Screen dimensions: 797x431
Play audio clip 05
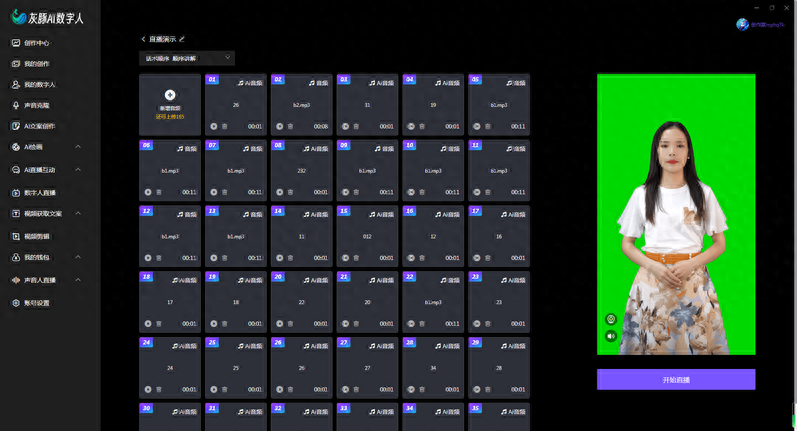tap(477, 127)
